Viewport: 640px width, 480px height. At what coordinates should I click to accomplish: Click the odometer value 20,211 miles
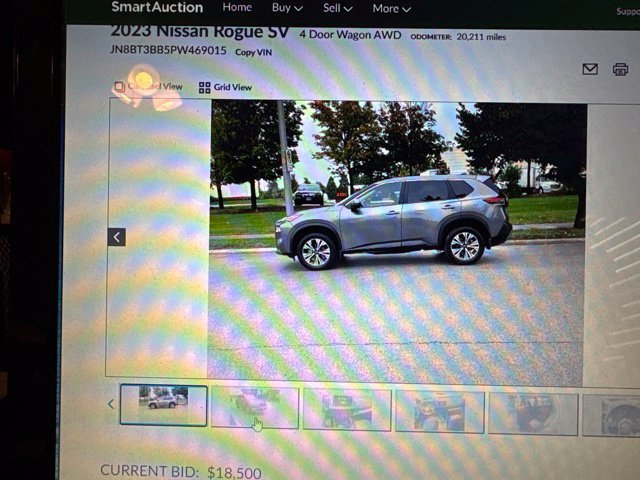coord(481,37)
